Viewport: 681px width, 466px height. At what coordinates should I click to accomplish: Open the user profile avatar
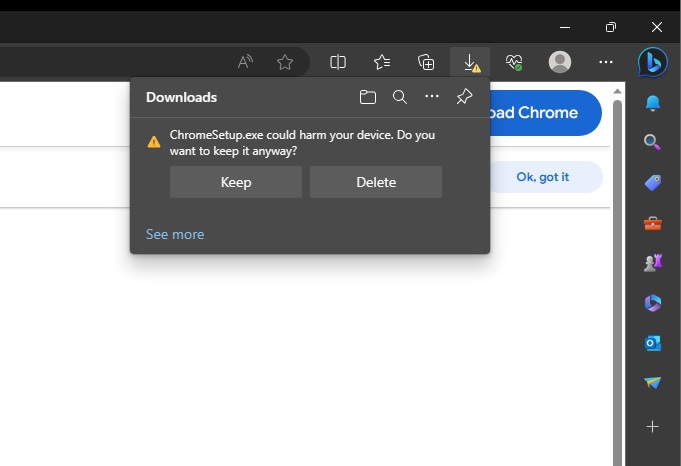560,62
